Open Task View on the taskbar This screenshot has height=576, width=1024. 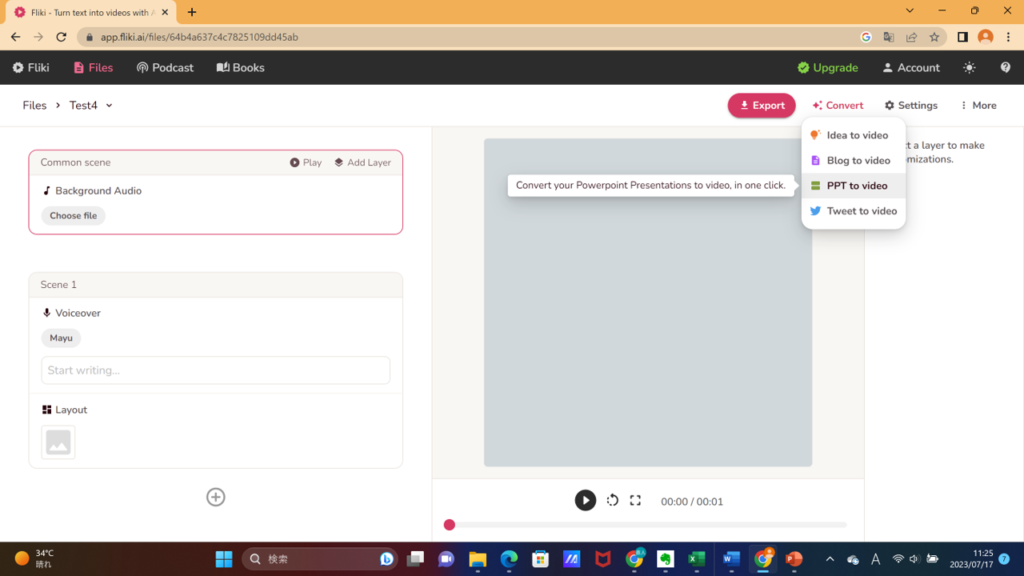tap(415, 559)
